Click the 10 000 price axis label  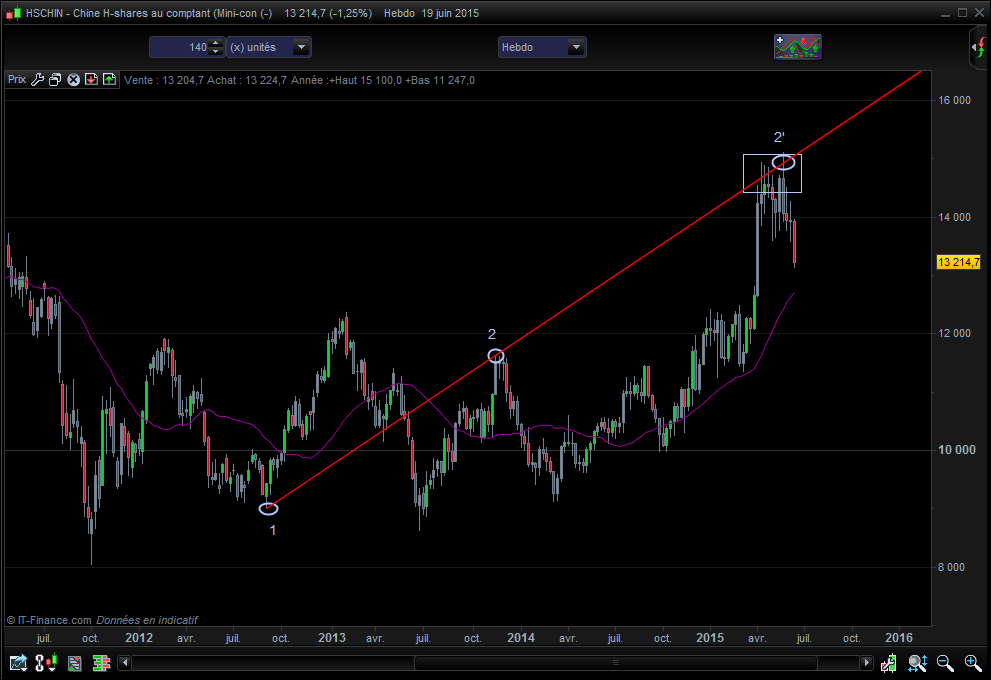tap(957, 450)
